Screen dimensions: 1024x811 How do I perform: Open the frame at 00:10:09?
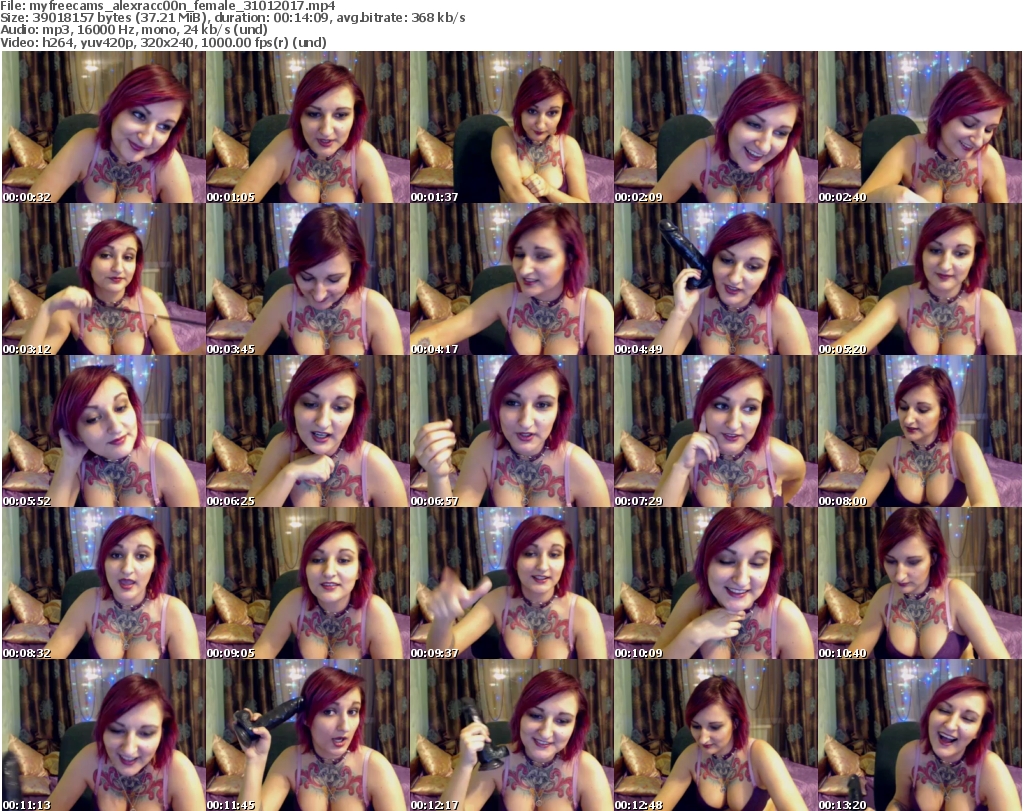point(715,583)
